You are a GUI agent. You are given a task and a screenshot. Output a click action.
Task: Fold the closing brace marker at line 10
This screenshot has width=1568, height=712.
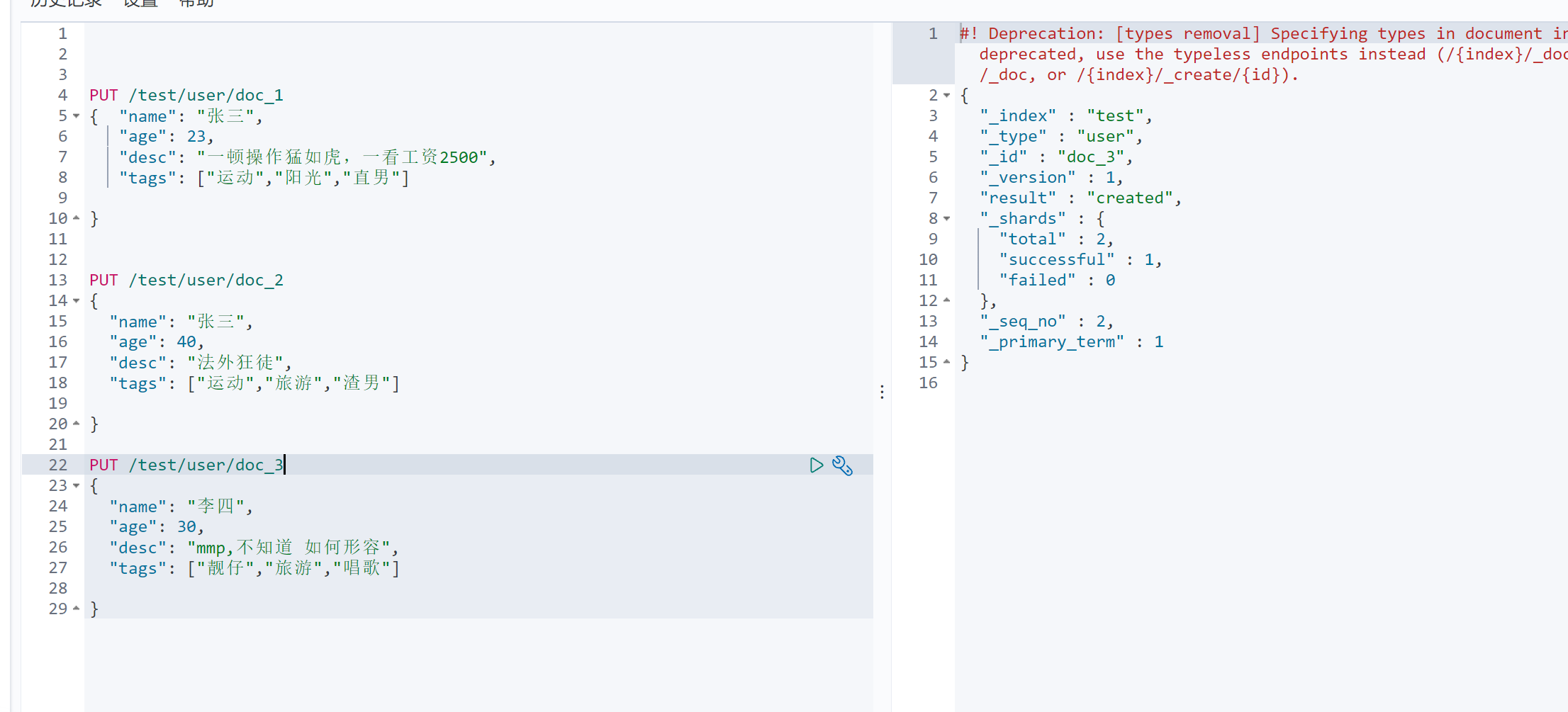[x=77, y=218]
